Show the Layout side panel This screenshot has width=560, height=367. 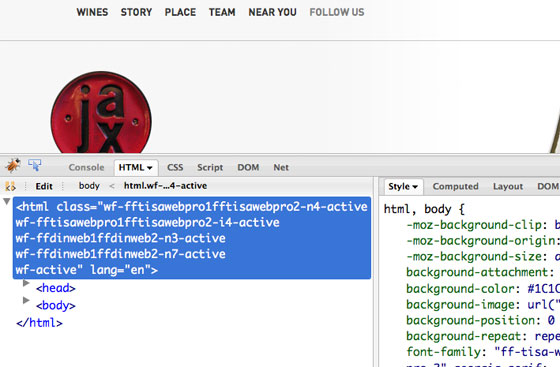point(508,186)
